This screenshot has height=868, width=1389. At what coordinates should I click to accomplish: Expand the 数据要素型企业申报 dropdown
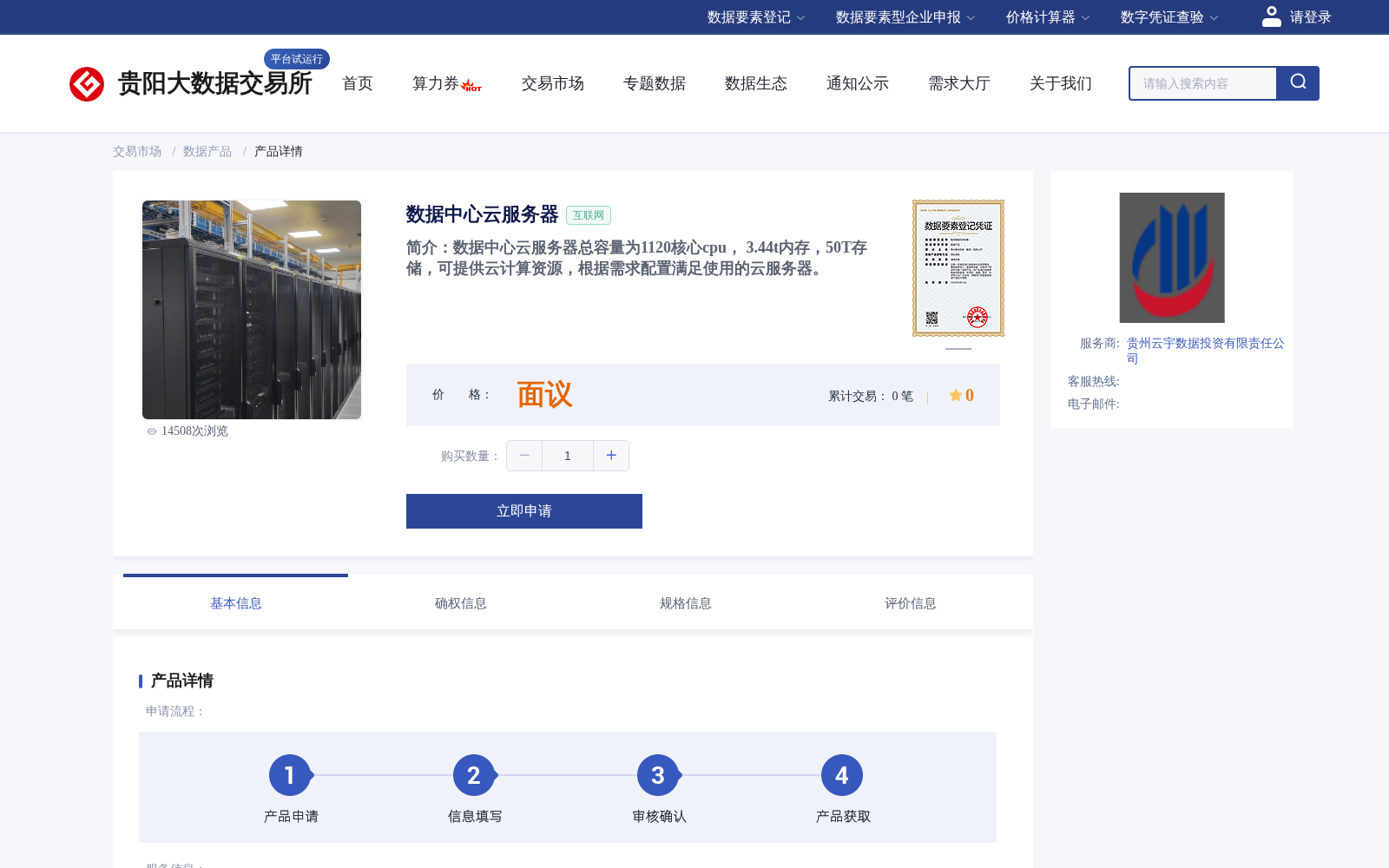pos(905,17)
